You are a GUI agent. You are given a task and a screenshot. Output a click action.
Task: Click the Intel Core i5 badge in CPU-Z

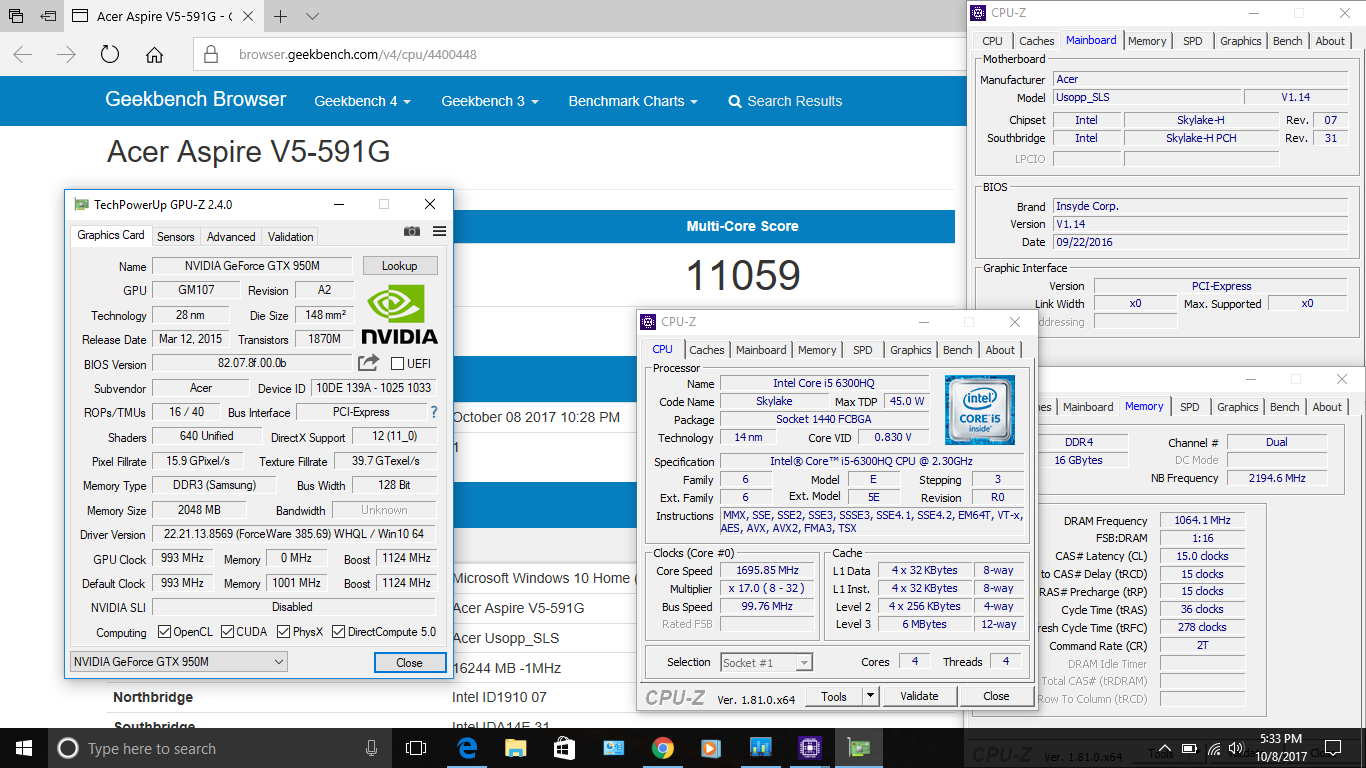[980, 409]
